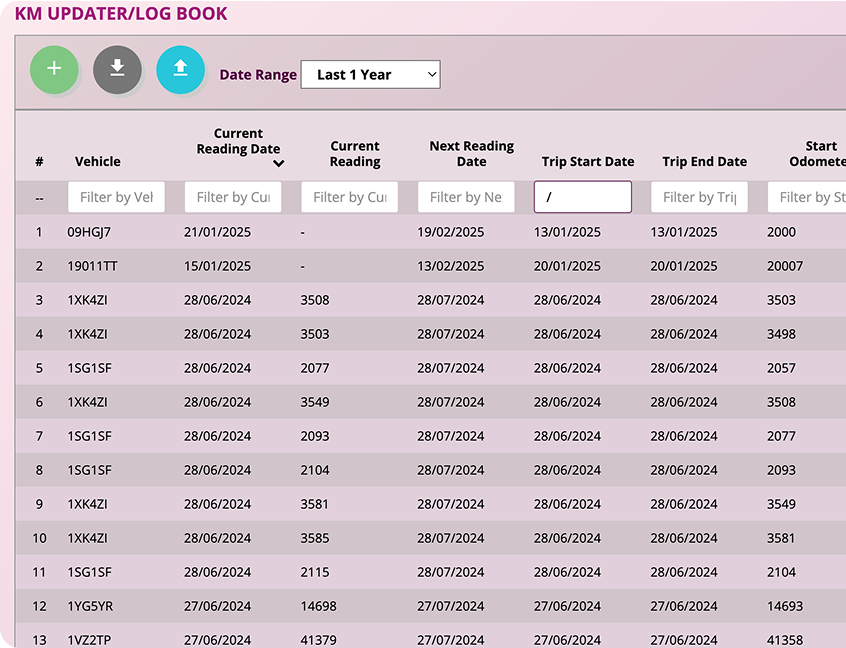The image size is (846, 648).
Task: Click current reading value 2104 in row 8
Action: [315, 470]
